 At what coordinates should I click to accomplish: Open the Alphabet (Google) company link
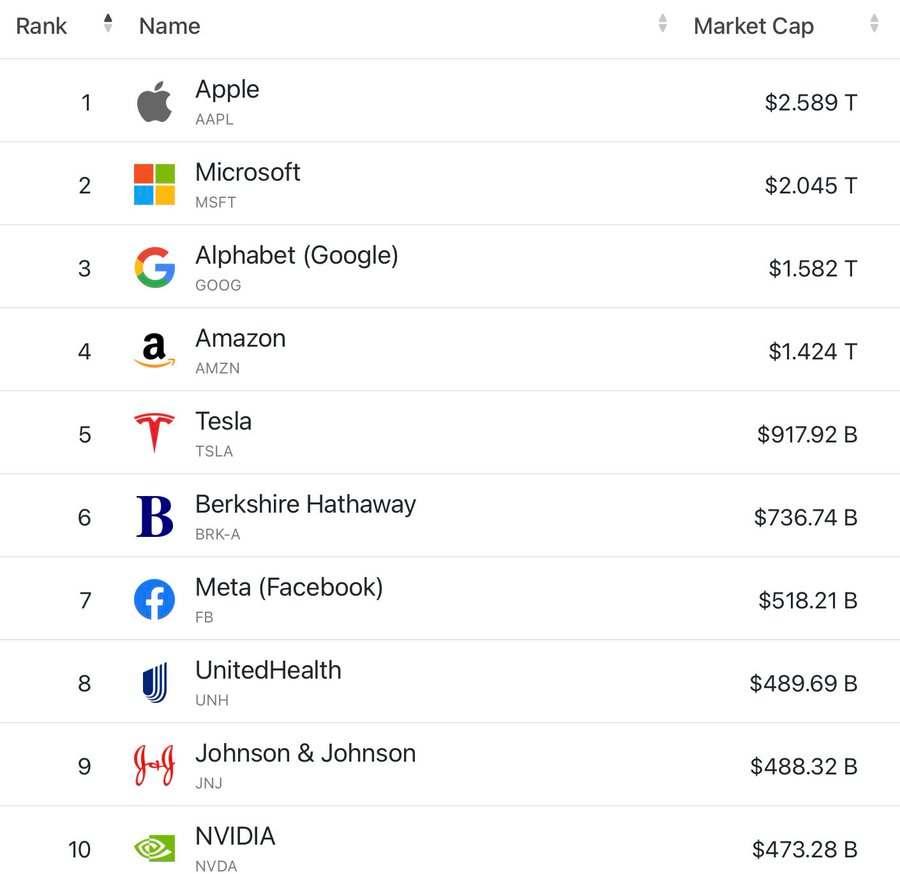297,255
